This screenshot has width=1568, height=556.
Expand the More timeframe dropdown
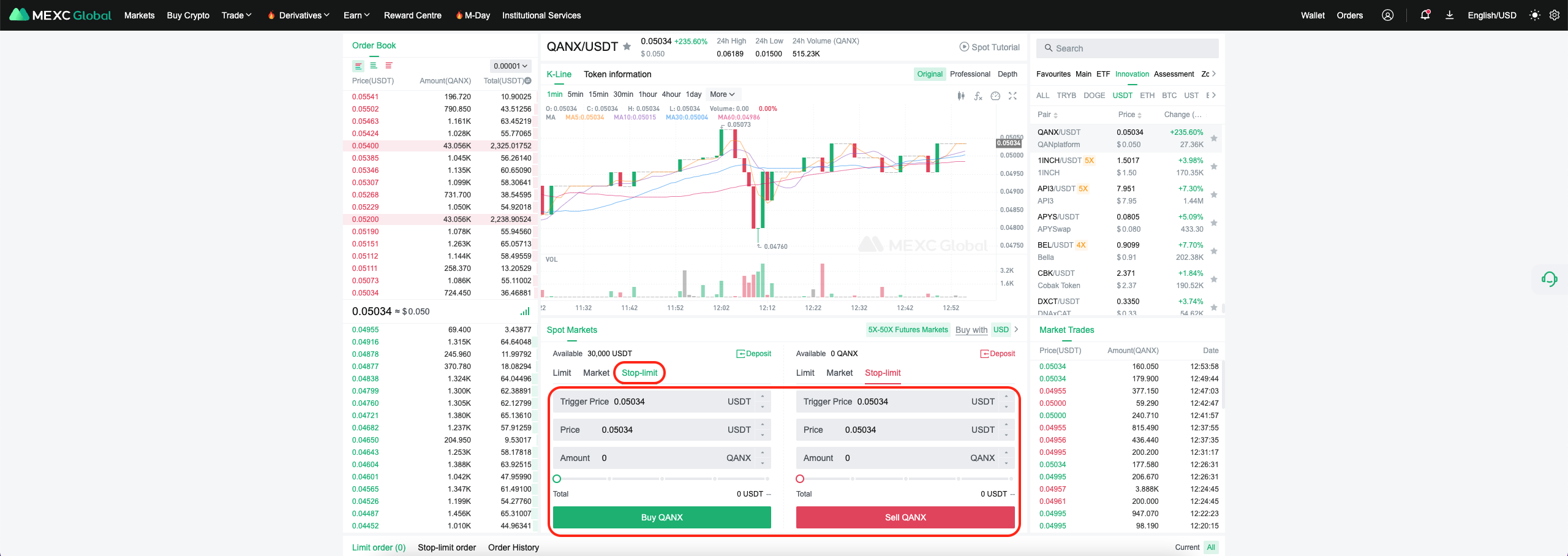click(723, 94)
